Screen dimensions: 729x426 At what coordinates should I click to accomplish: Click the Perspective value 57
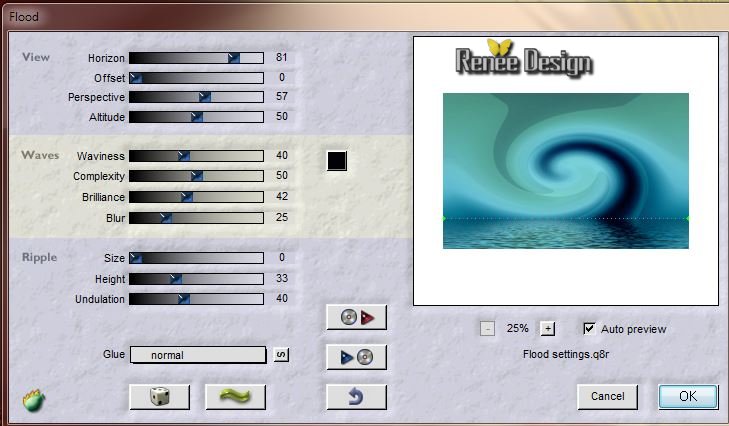point(282,96)
